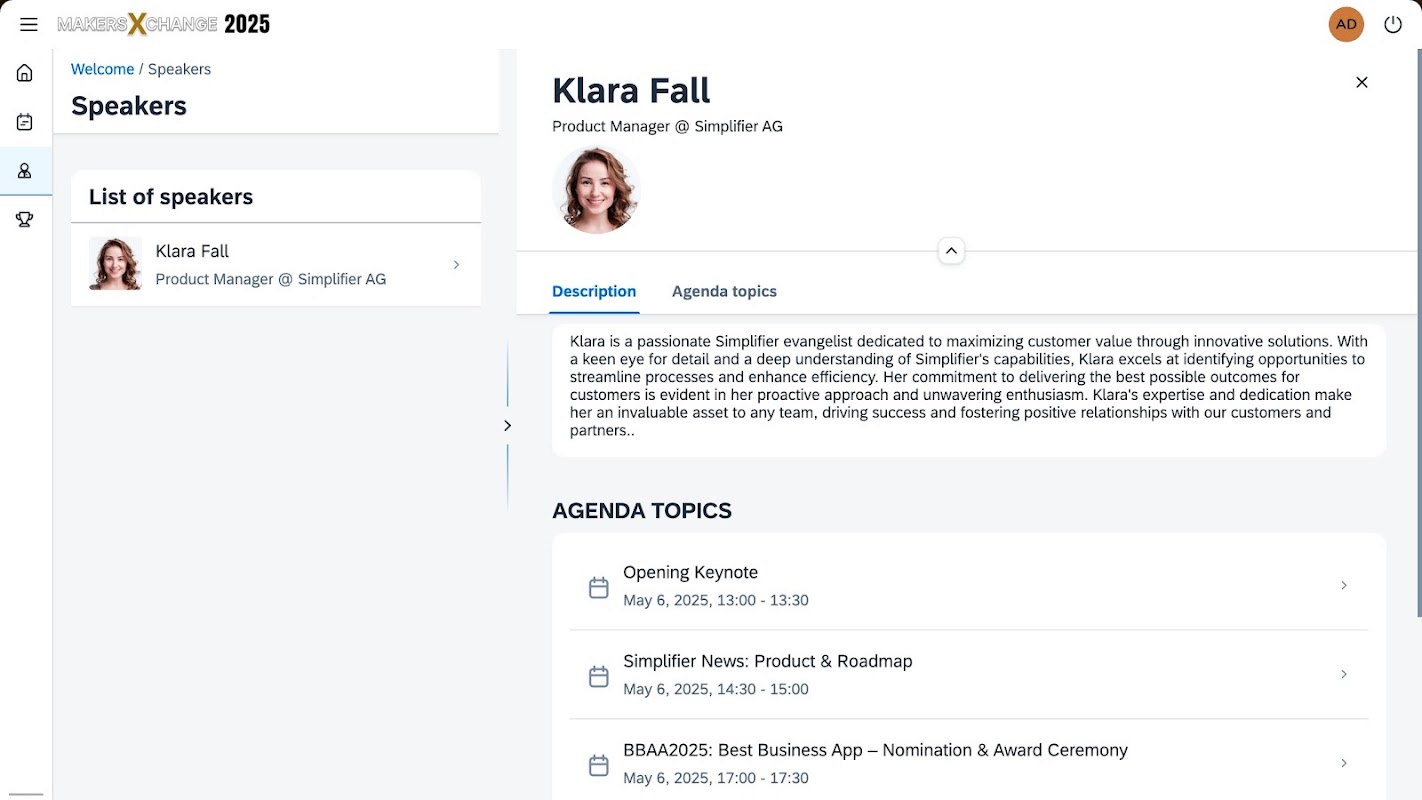This screenshot has width=1422, height=800.
Task: Click the power logout icon
Action: click(1393, 25)
